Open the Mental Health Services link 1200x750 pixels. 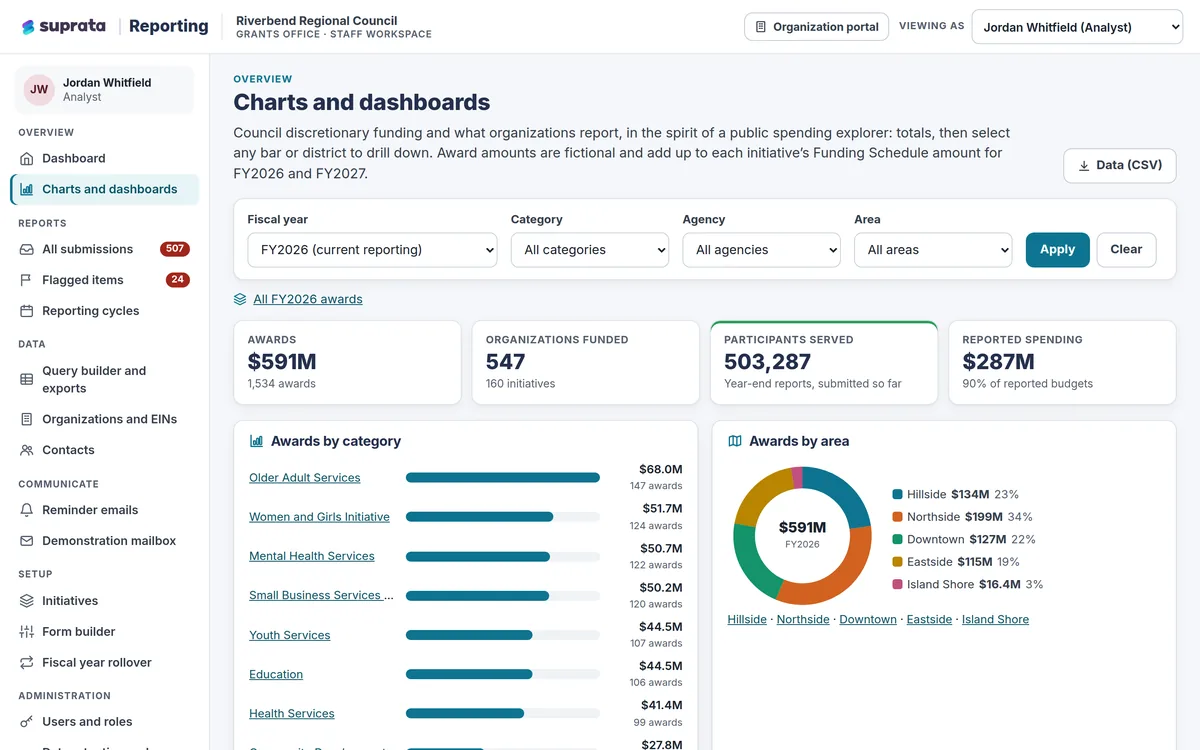pyautogui.click(x=312, y=556)
